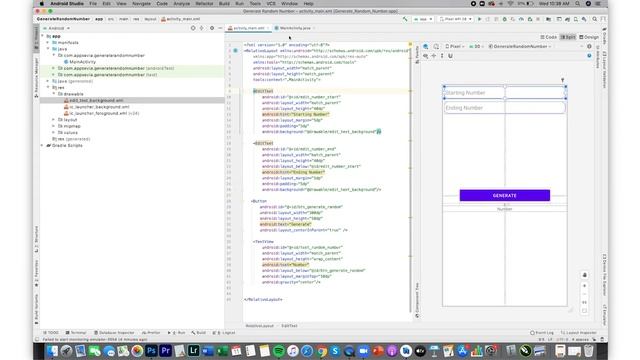Select ic_launcher_foreground.xml file
The height and width of the screenshot is (360, 640).
(x=101, y=113)
